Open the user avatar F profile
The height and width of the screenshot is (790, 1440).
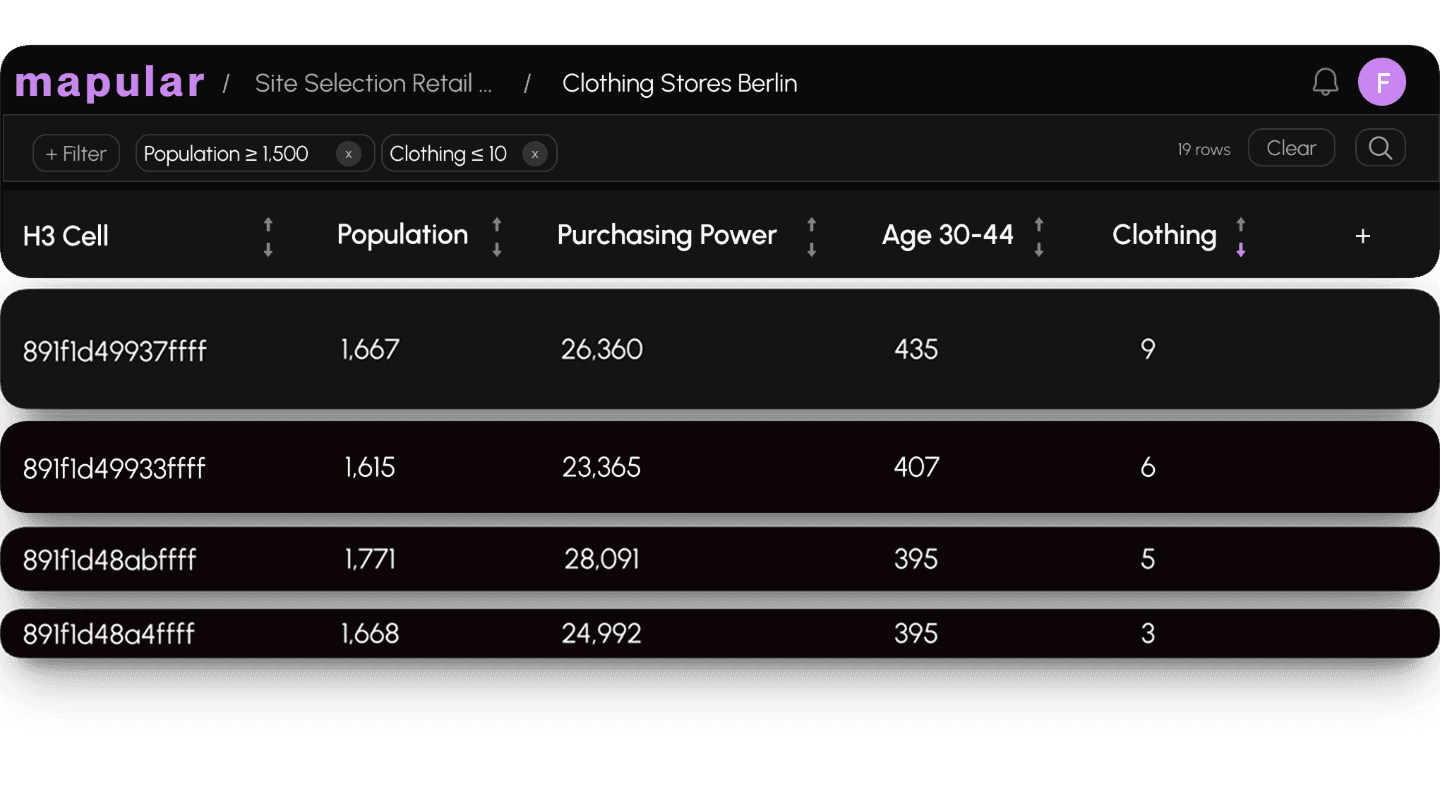1381,82
